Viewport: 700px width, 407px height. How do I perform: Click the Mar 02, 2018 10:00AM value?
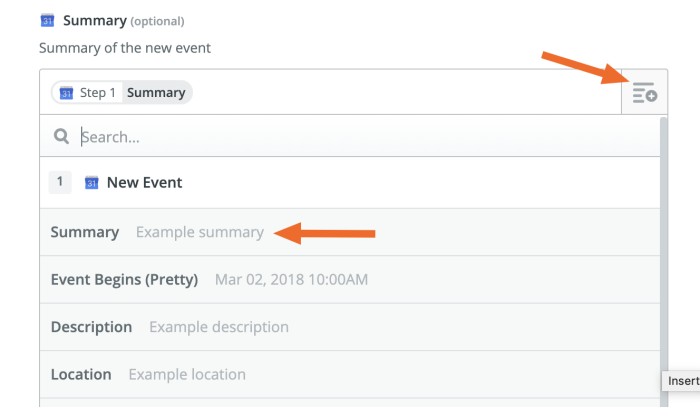(291, 279)
